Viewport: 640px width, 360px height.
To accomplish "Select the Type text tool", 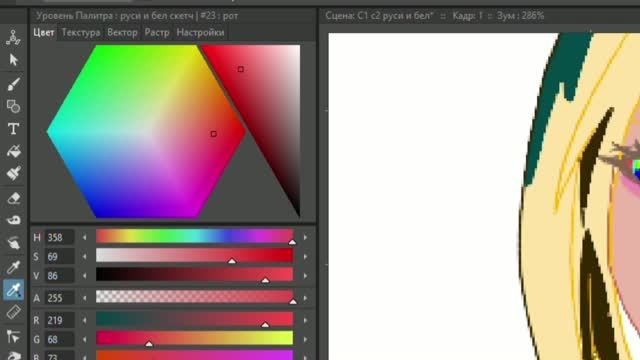I will pyautogui.click(x=13, y=129).
